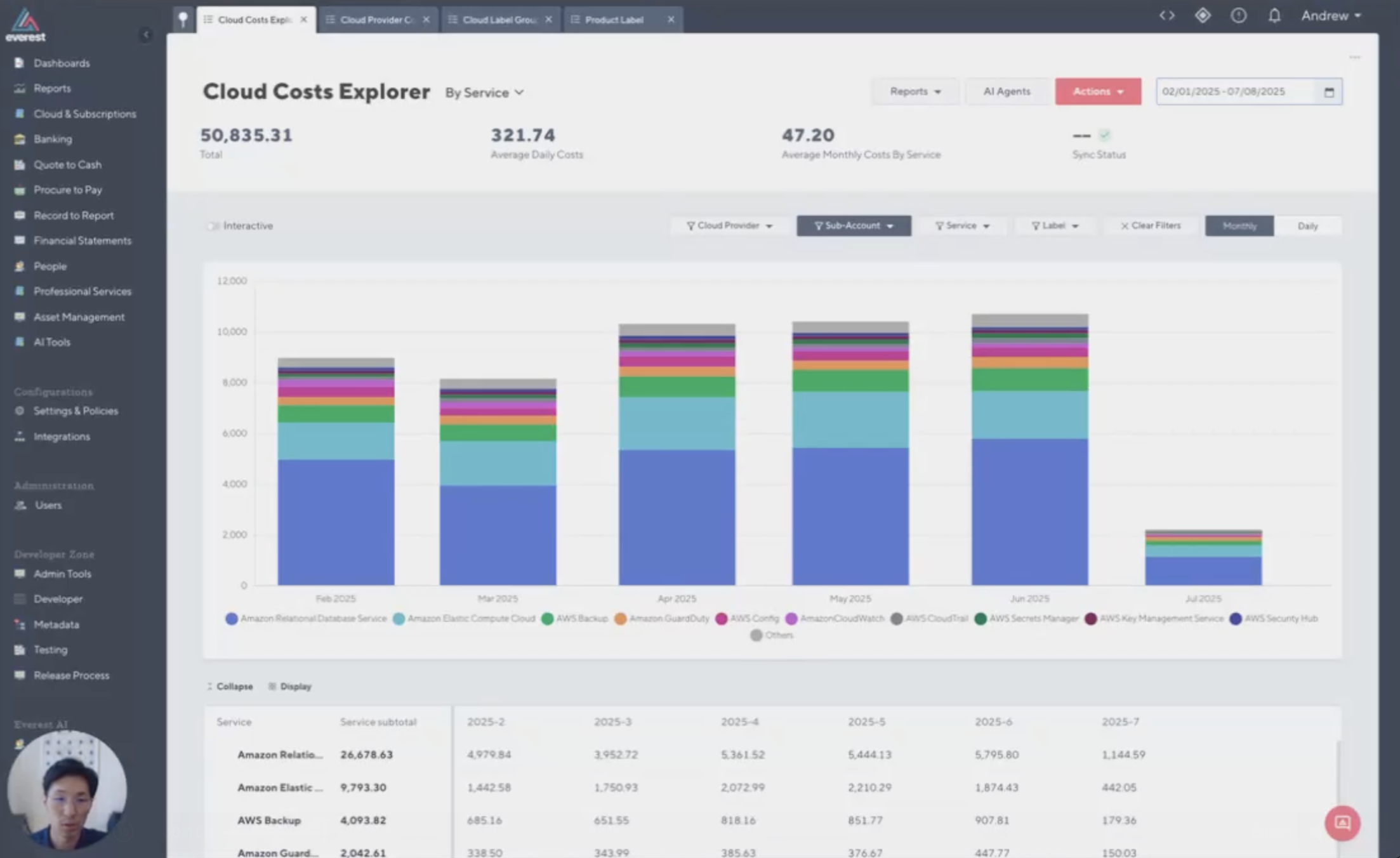Screen dimensions: 1400x858
Task: Open the red chat support button
Action: tap(1342, 823)
